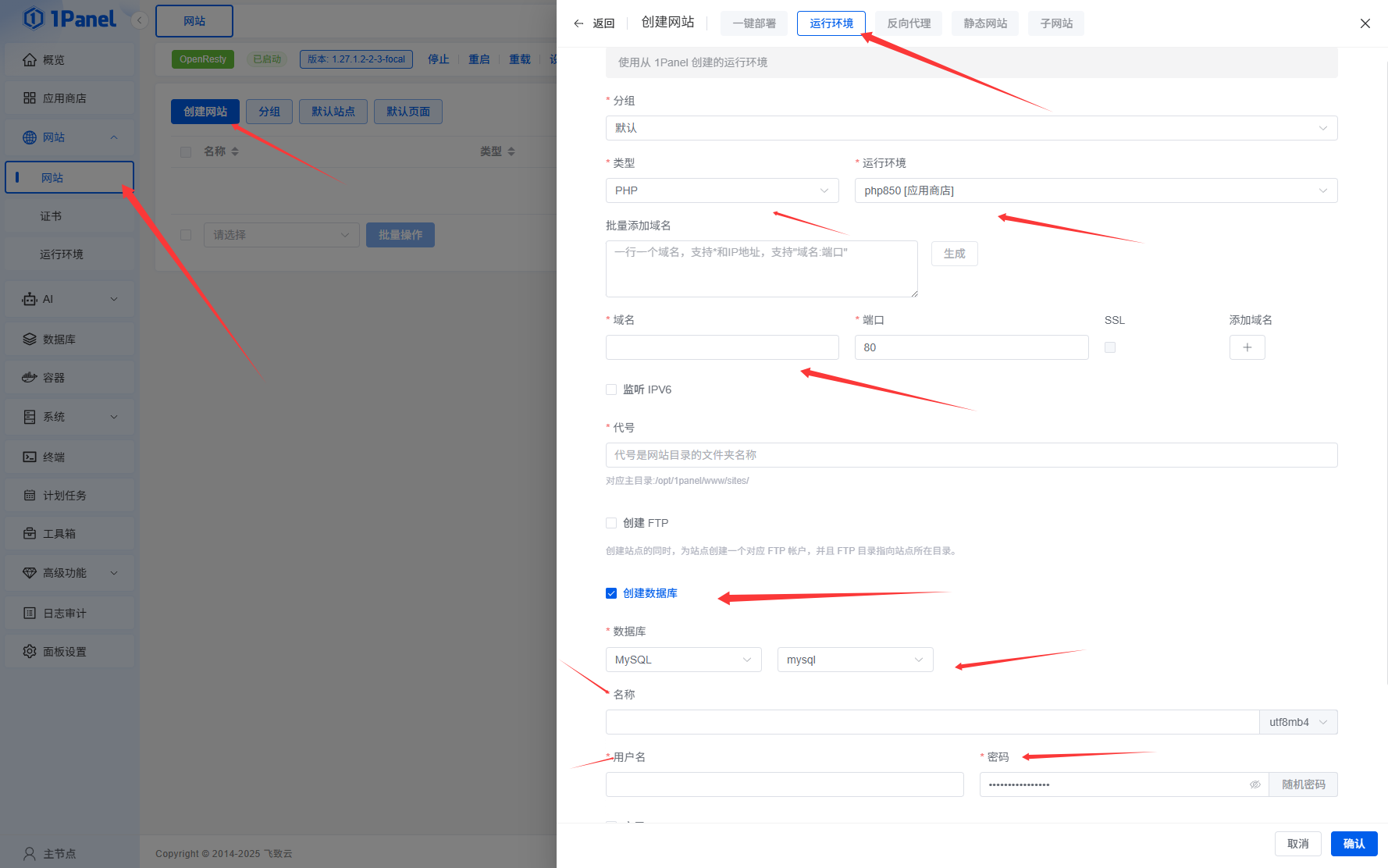Open 计划任务 calendar icon in sidebar
The width and height of the screenshot is (1388, 868).
(30, 496)
